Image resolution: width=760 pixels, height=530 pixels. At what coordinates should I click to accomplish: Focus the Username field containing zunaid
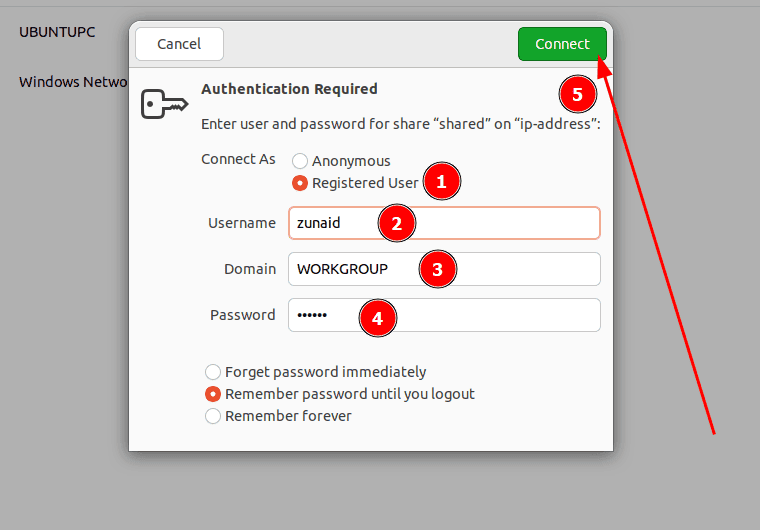coord(444,223)
